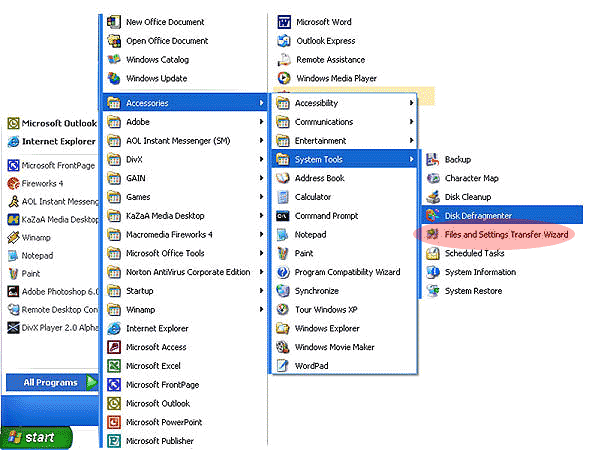Click the Microsoft Word icon
Screen dimensions: 600x450
pyautogui.click(x=284, y=22)
